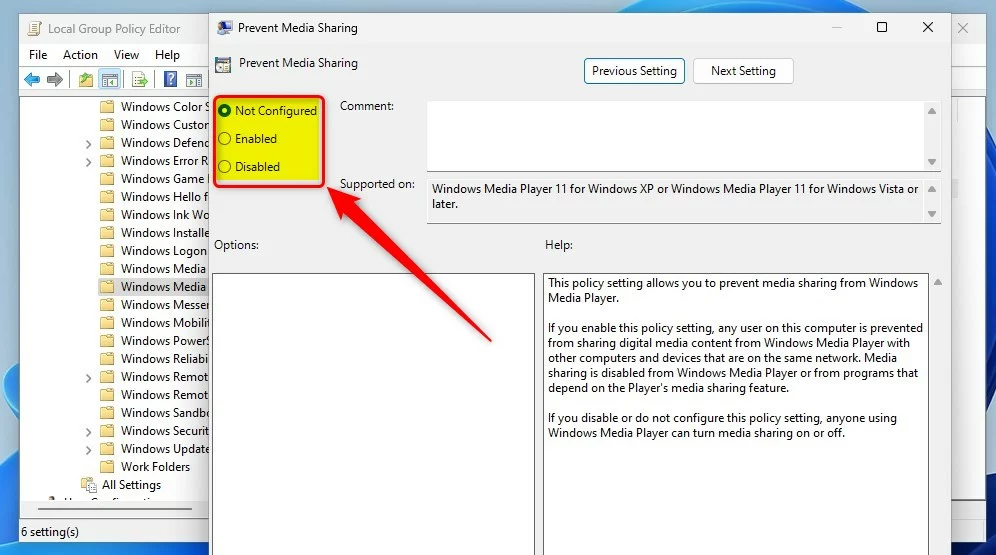This screenshot has height=555, width=996.
Task: Click the policy icon beside the Prevent Media Sharing heading
Action: coord(223,64)
